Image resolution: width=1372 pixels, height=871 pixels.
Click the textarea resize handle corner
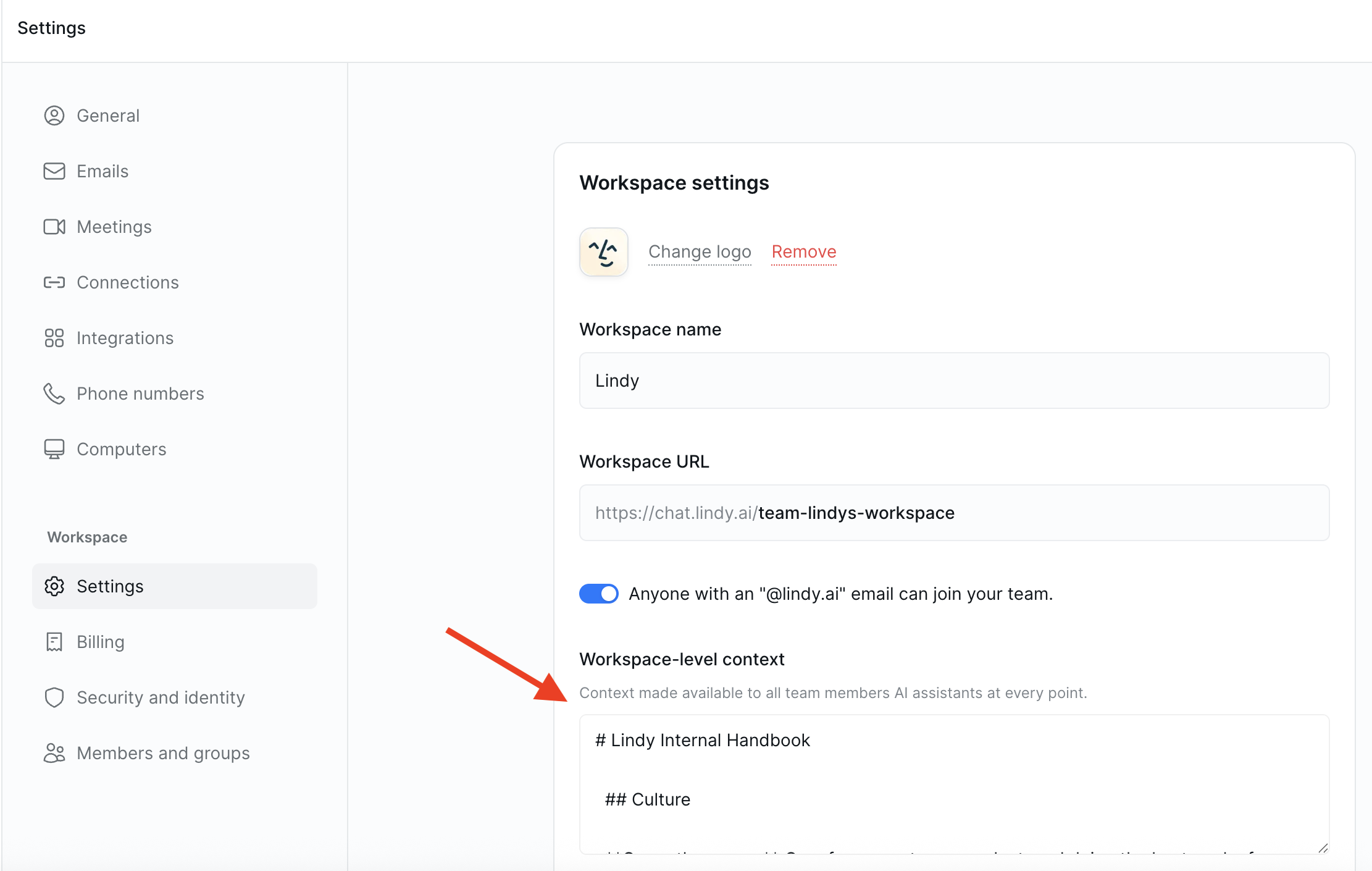1322,848
